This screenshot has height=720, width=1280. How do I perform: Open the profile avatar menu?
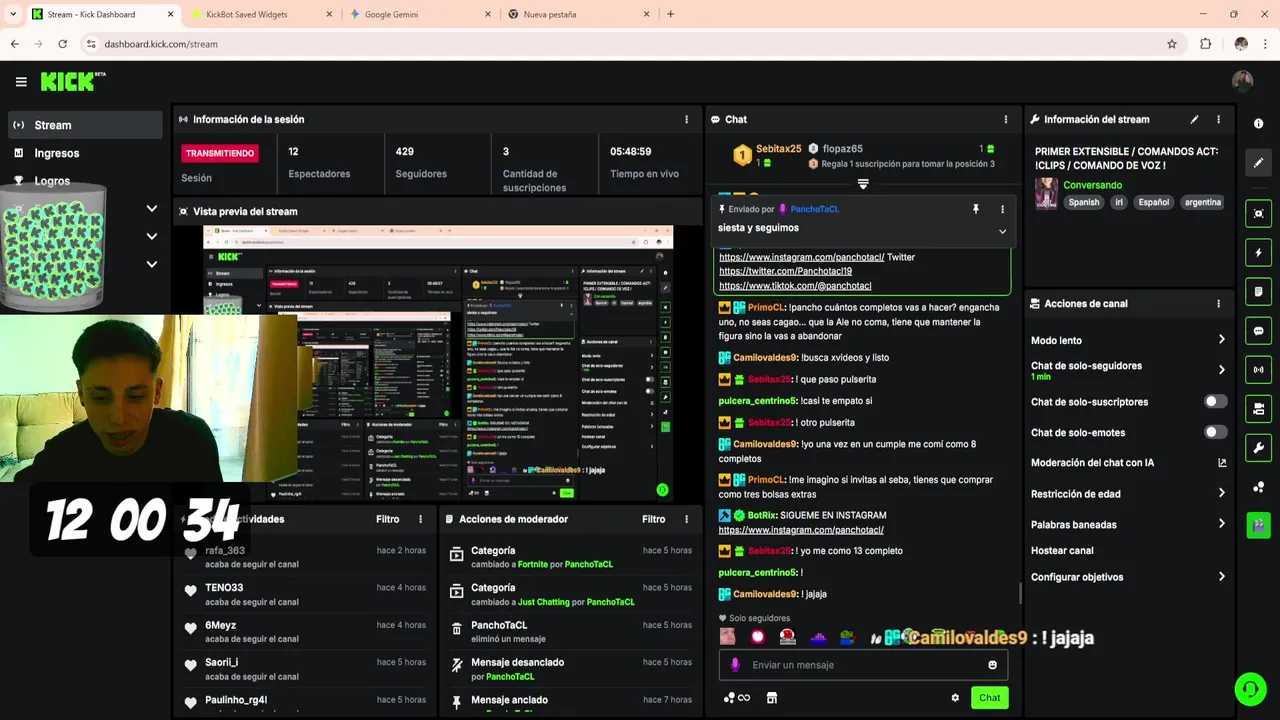tap(1242, 81)
